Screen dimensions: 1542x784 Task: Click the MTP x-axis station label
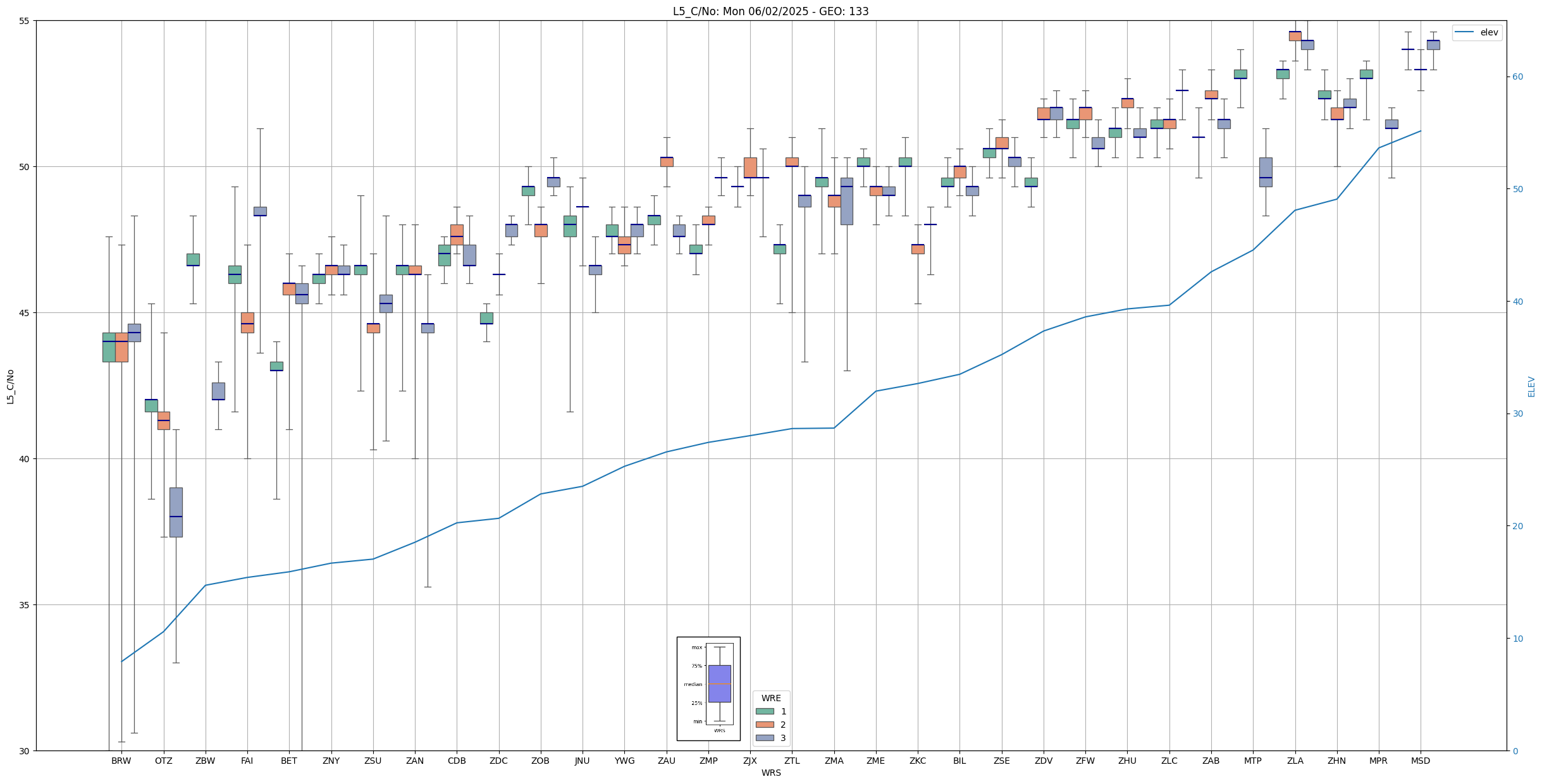coord(1253,761)
